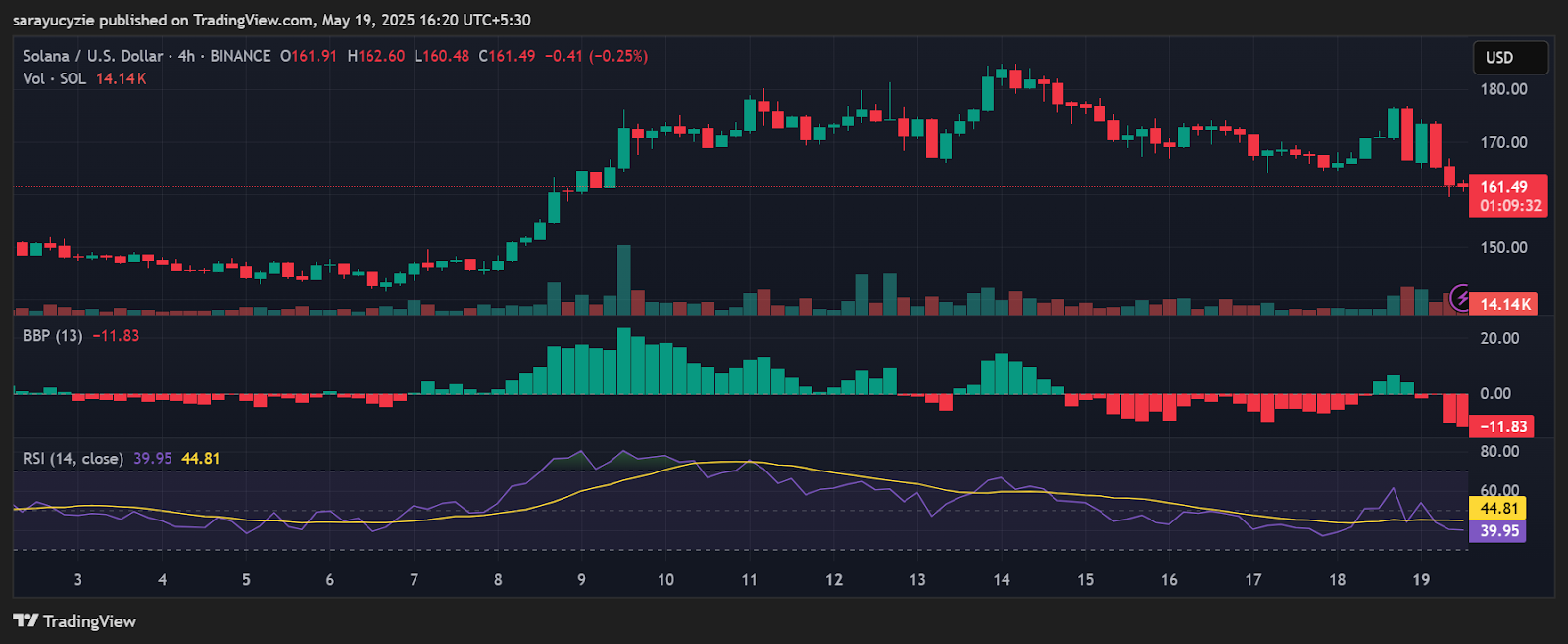Click the purple 39.95 RSI axis label
Image resolution: width=1568 pixels, height=644 pixels.
pyautogui.click(x=1498, y=531)
